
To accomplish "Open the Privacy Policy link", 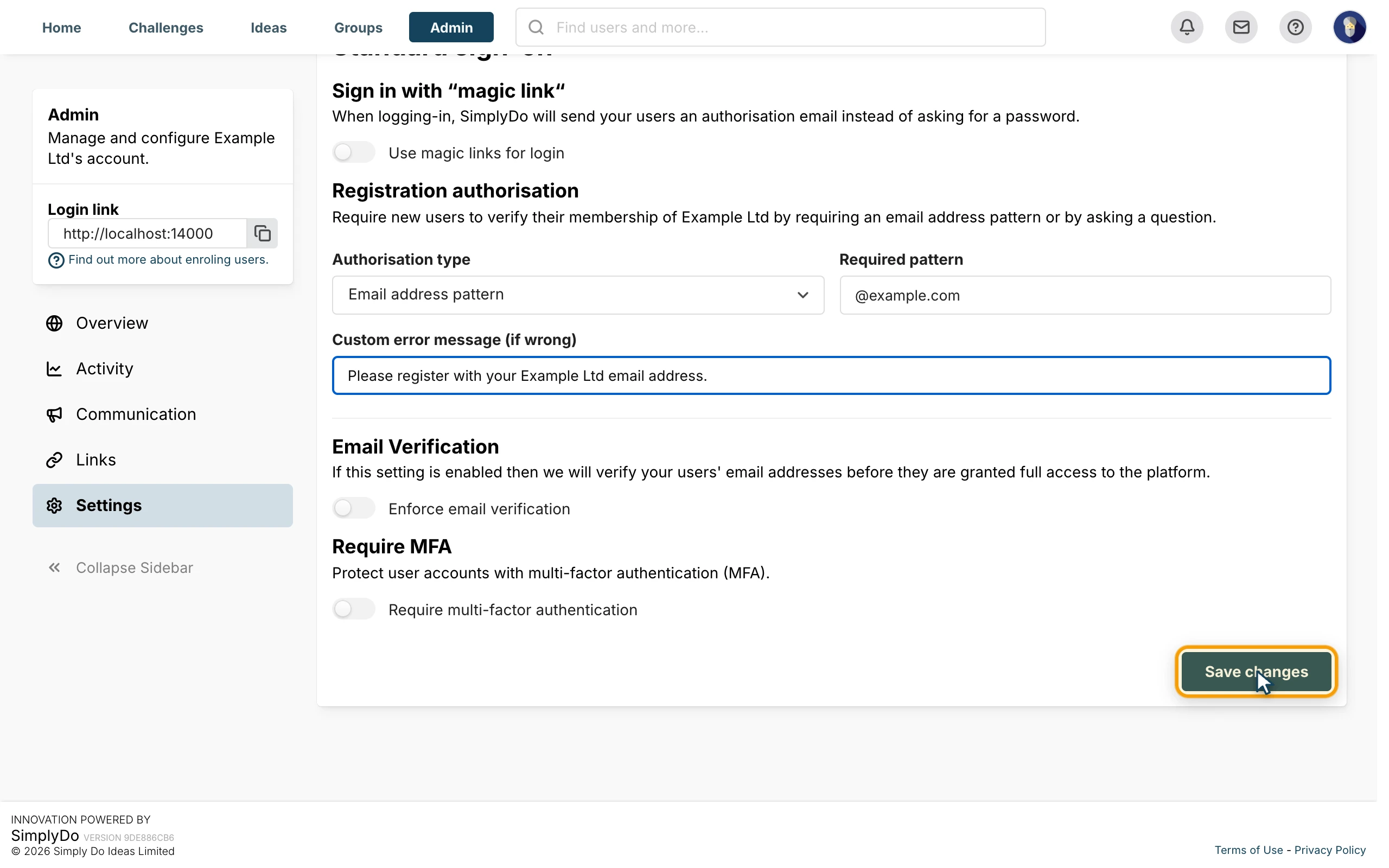I will tap(1330, 850).
